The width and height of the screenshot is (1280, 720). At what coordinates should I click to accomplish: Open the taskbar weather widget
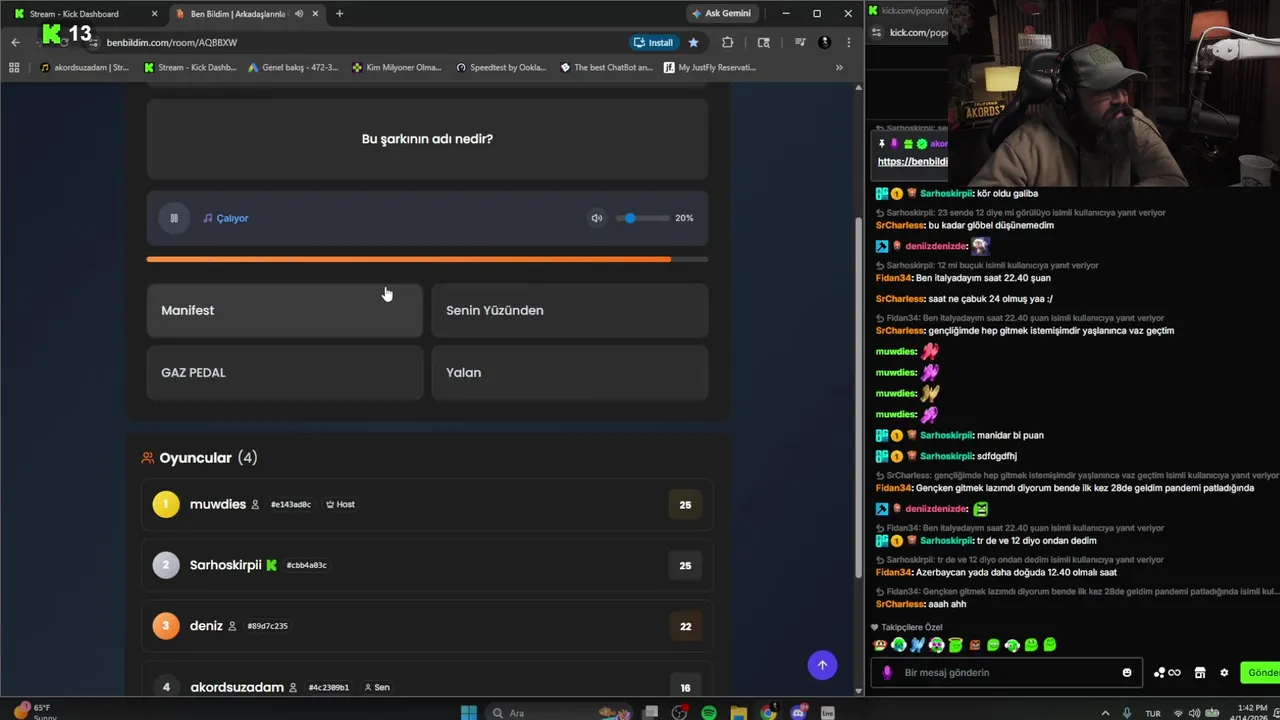coord(35,711)
